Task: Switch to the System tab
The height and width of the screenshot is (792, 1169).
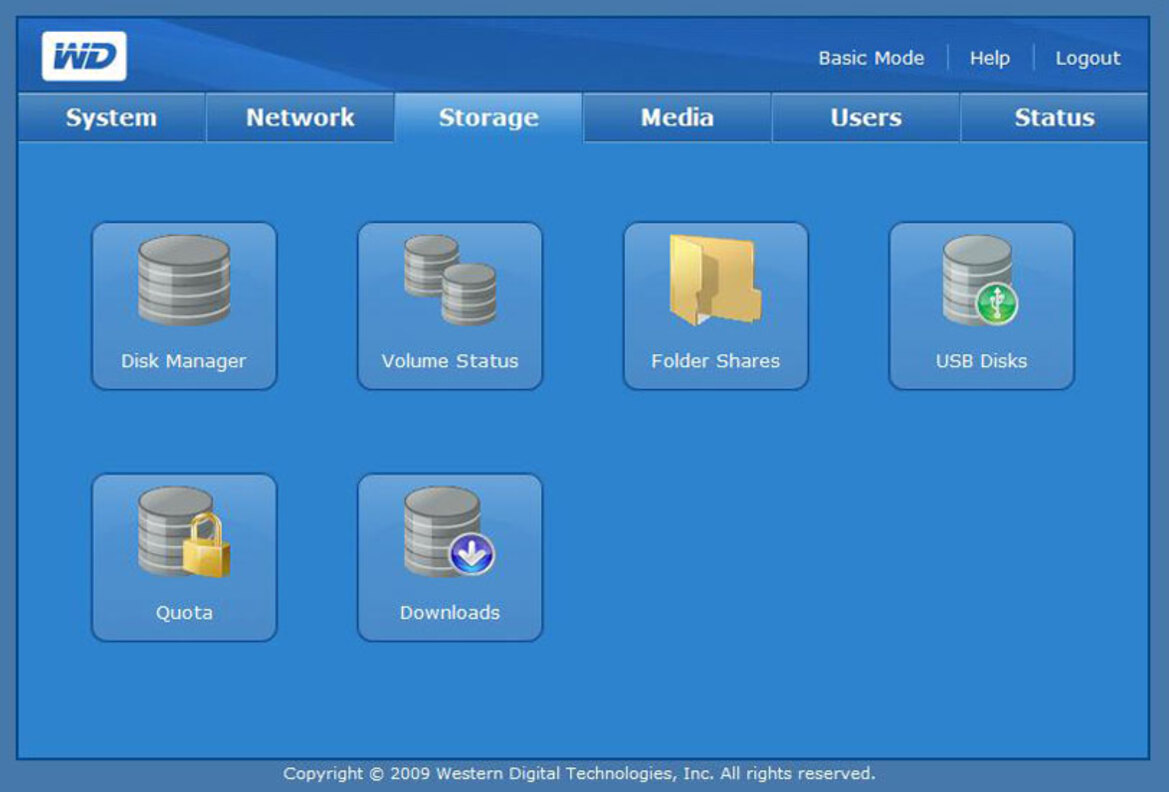Action: [110, 117]
